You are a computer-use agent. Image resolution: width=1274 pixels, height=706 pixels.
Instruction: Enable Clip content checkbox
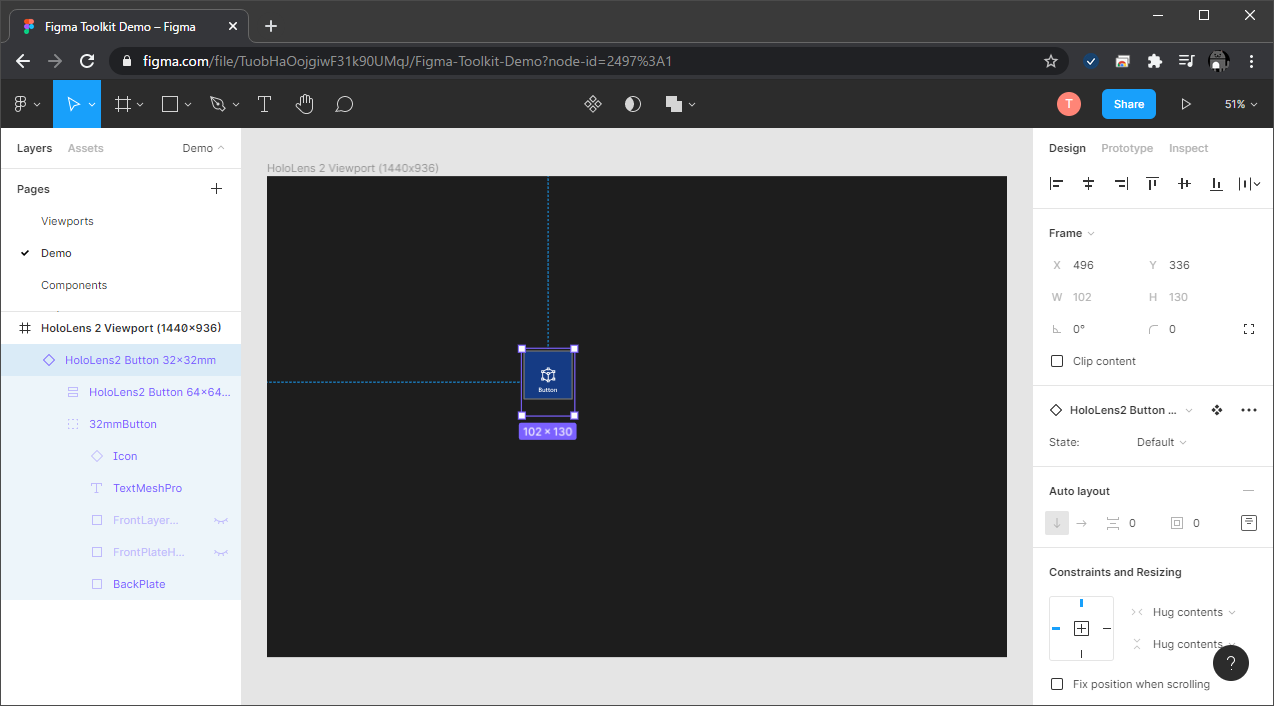[1057, 361]
